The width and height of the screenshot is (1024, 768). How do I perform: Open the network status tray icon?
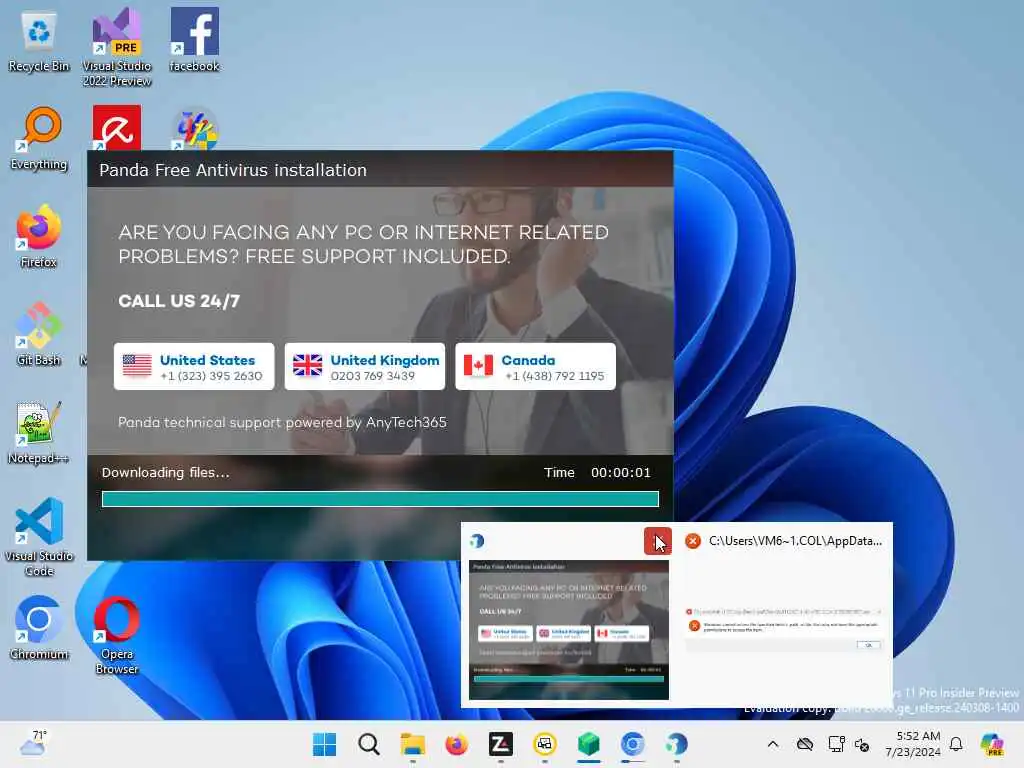point(836,744)
